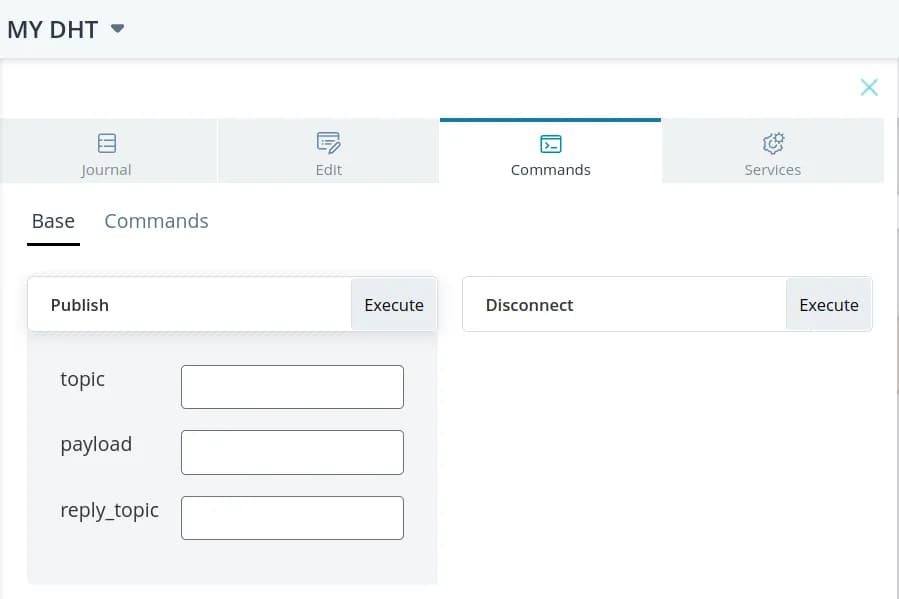Expand the Disconnect command section

[x=529, y=305]
